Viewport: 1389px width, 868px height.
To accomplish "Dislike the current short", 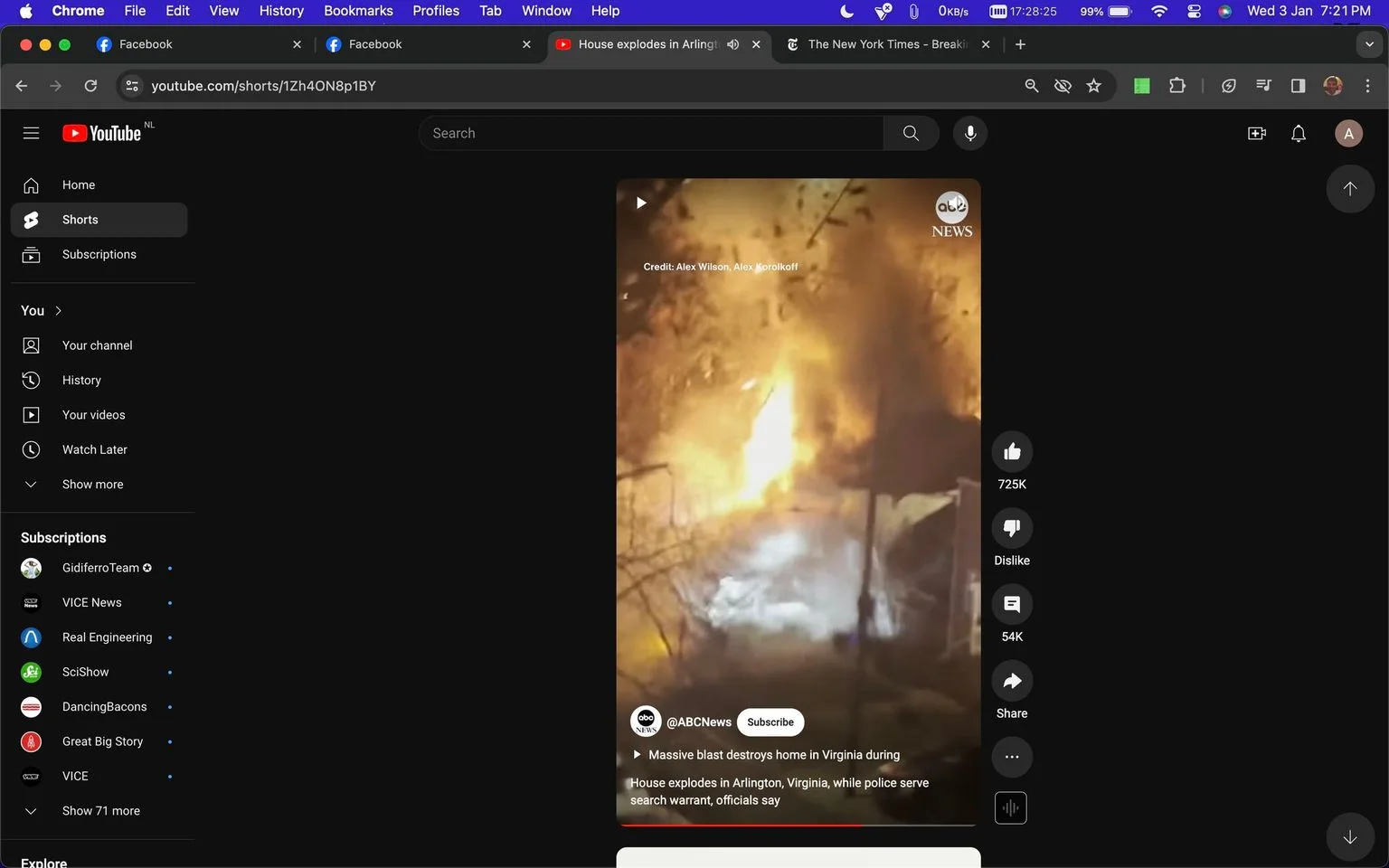I will tap(1012, 528).
